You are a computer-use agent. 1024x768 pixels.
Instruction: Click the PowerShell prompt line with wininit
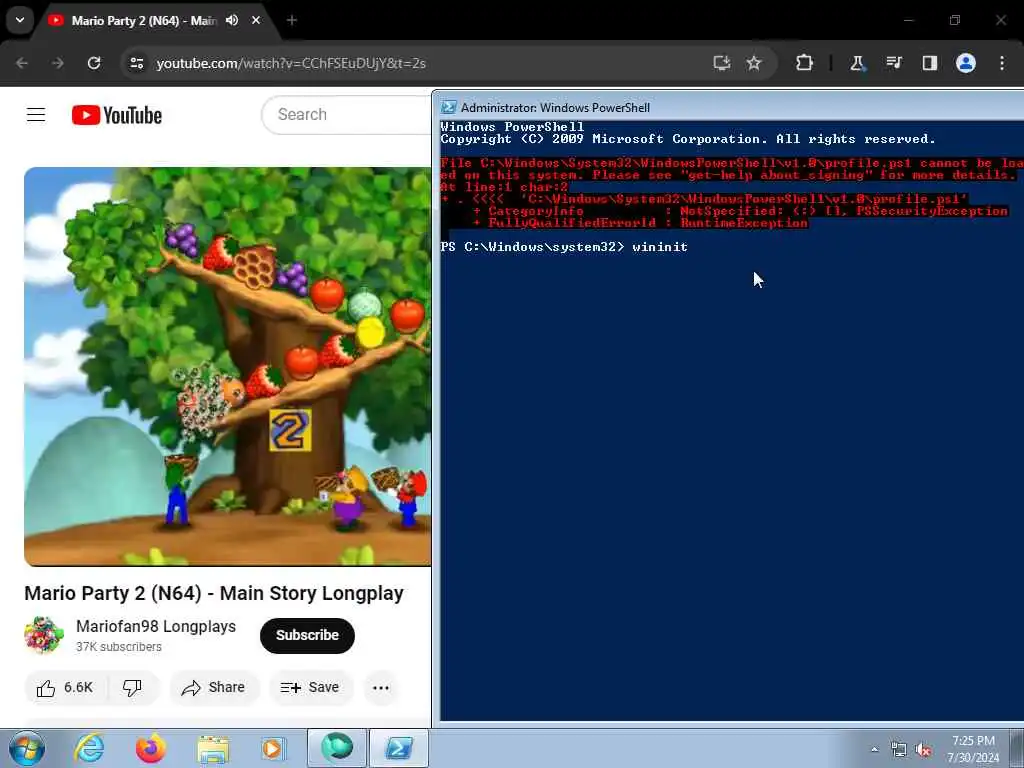(564, 247)
